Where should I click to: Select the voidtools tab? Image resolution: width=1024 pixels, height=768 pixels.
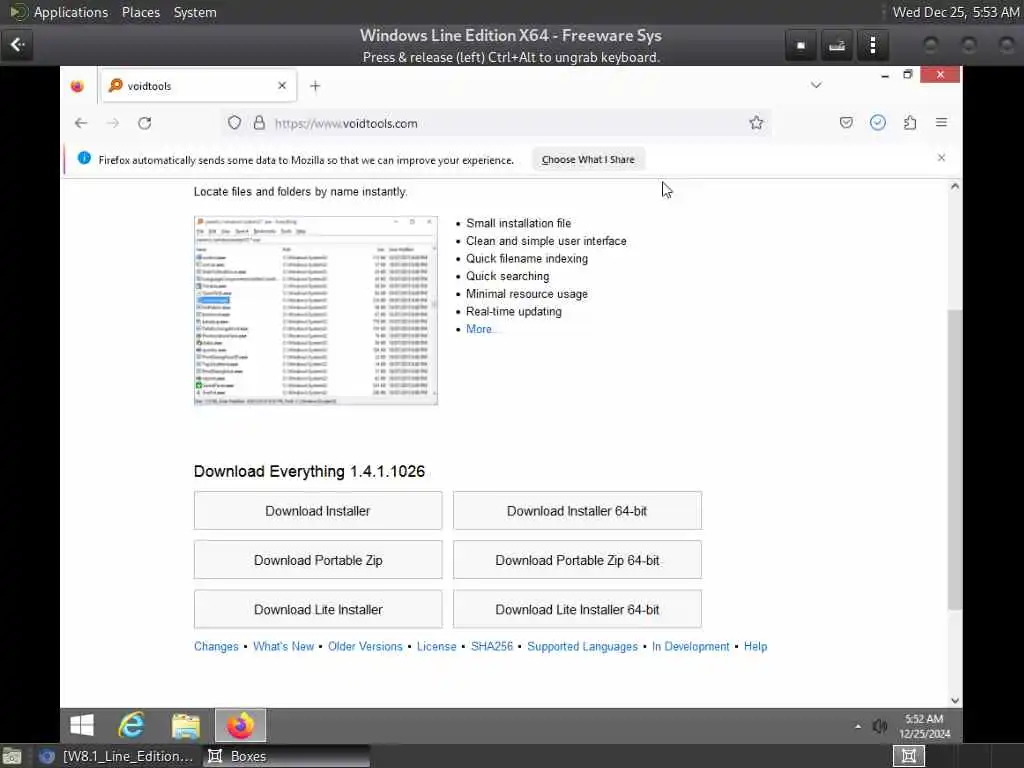pyautogui.click(x=199, y=86)
